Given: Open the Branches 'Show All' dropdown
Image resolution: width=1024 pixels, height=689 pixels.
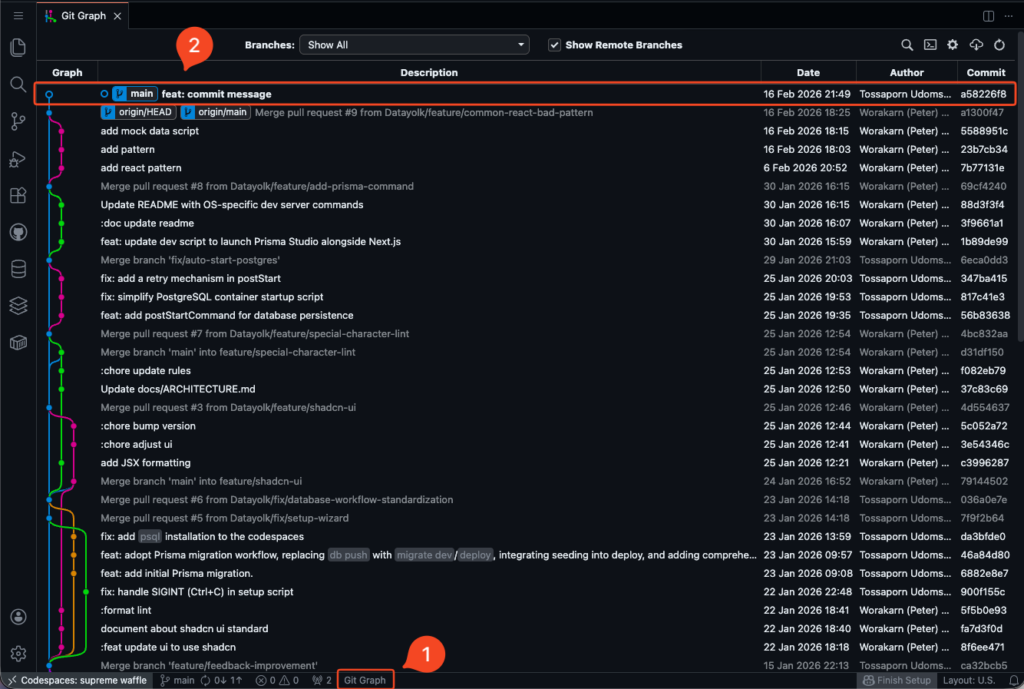Looking at the screenshot, I should coord(415,45).
